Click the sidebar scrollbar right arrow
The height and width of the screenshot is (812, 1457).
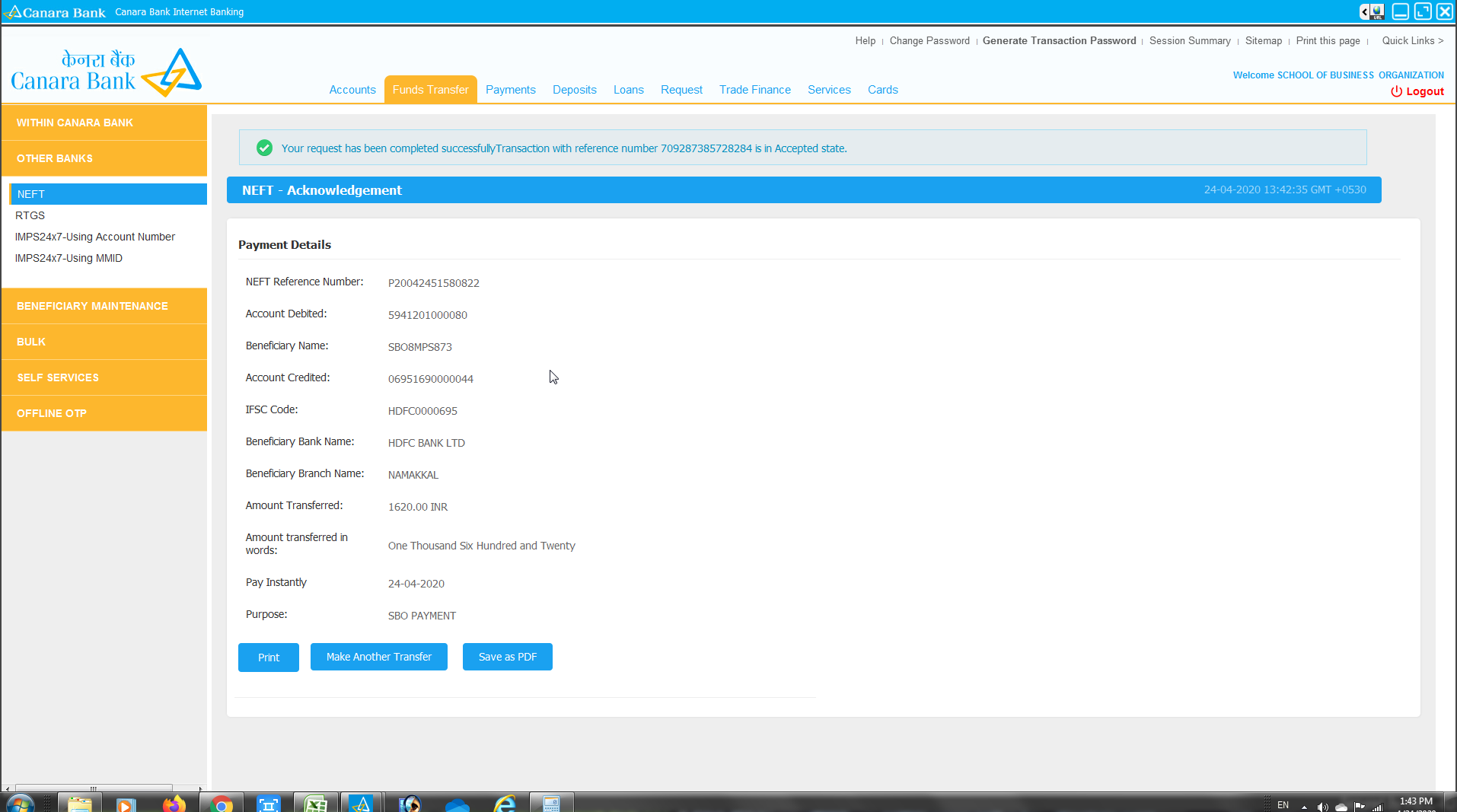pos(200,788)
